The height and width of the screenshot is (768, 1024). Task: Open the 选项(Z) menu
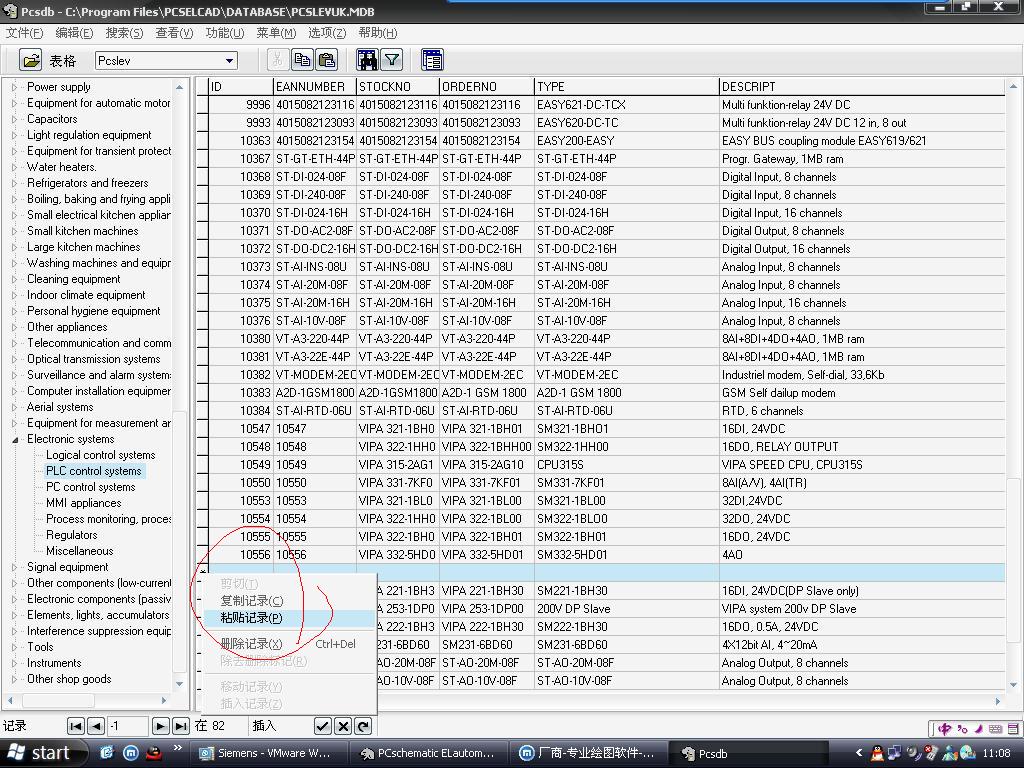[x=327, y=33]
